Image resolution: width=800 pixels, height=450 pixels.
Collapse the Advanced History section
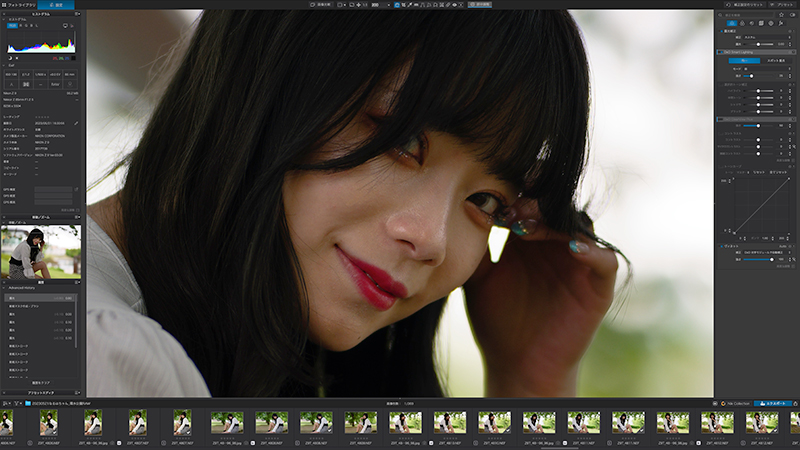pyautogui.click(x=4, y=288)
